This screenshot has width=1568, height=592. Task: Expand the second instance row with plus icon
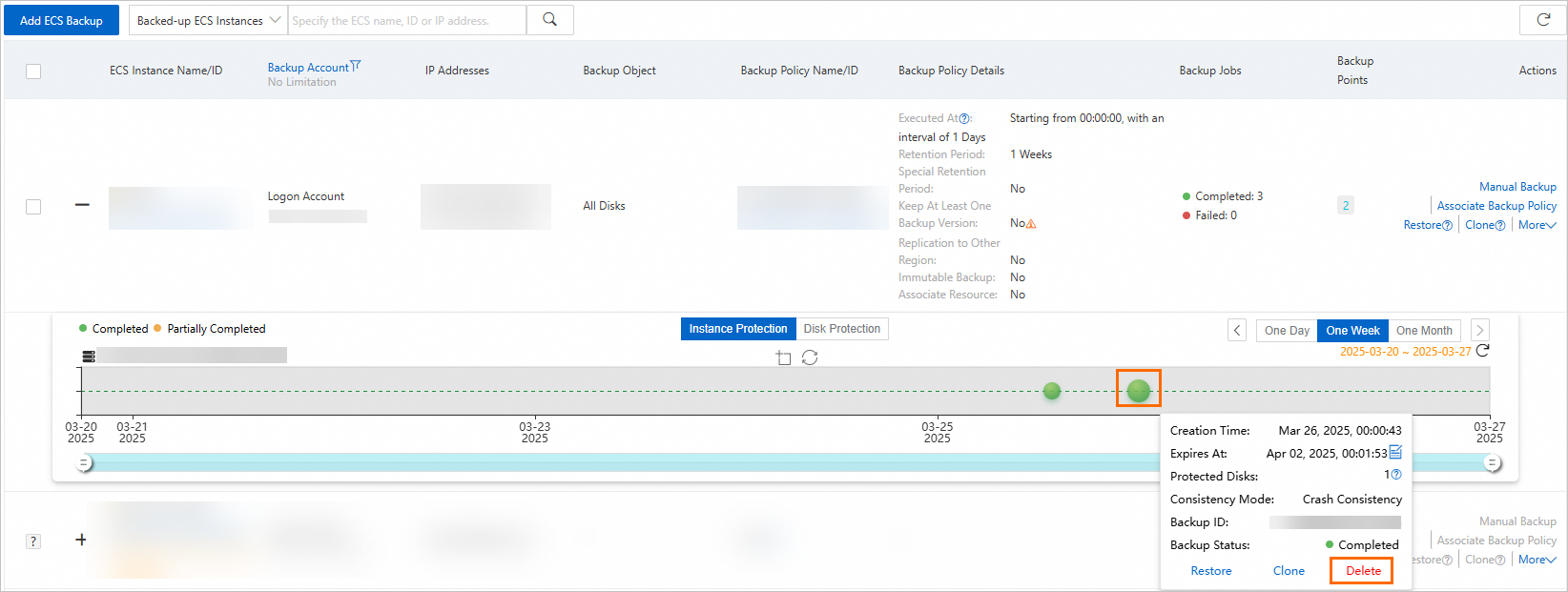81,540
